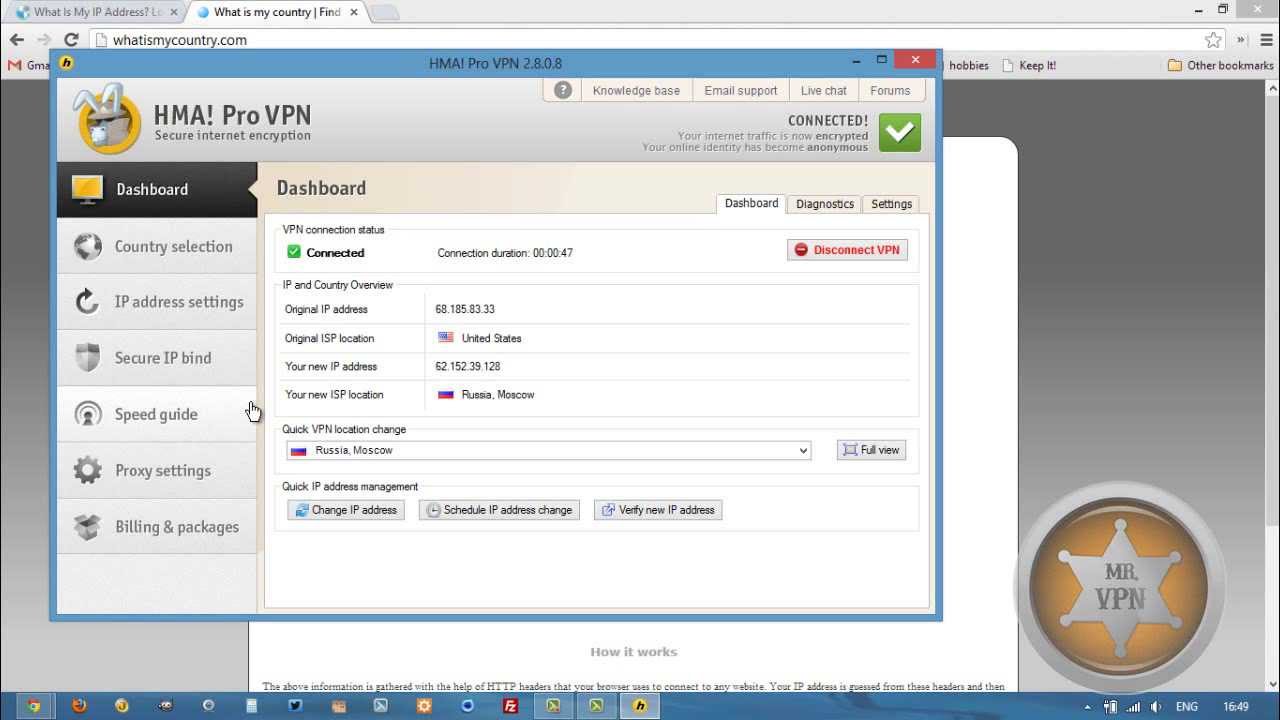Click 'United States' ISP location text
The image size is (1280, 720).
491,338
